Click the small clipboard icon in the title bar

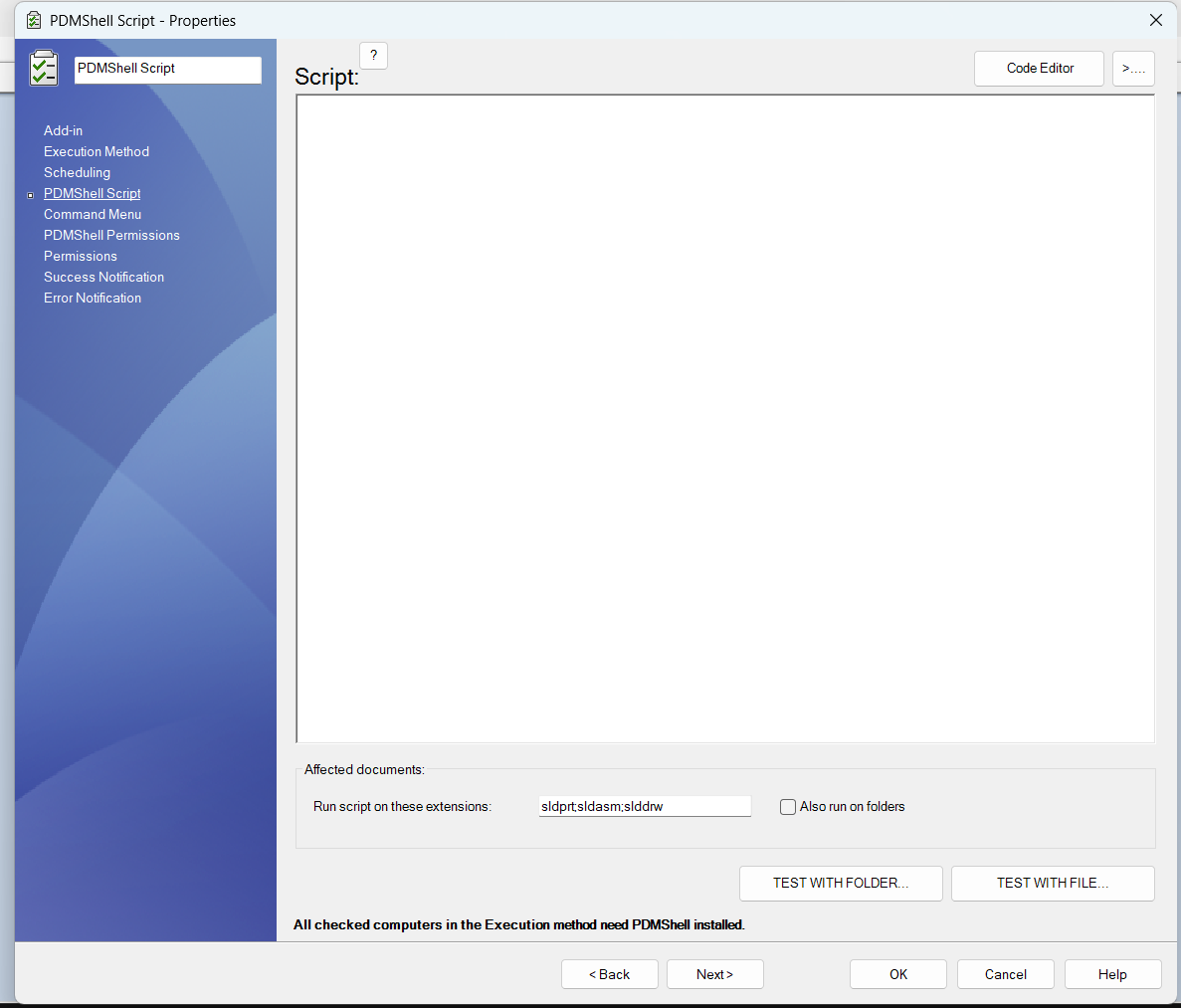(x=33, y=20)
